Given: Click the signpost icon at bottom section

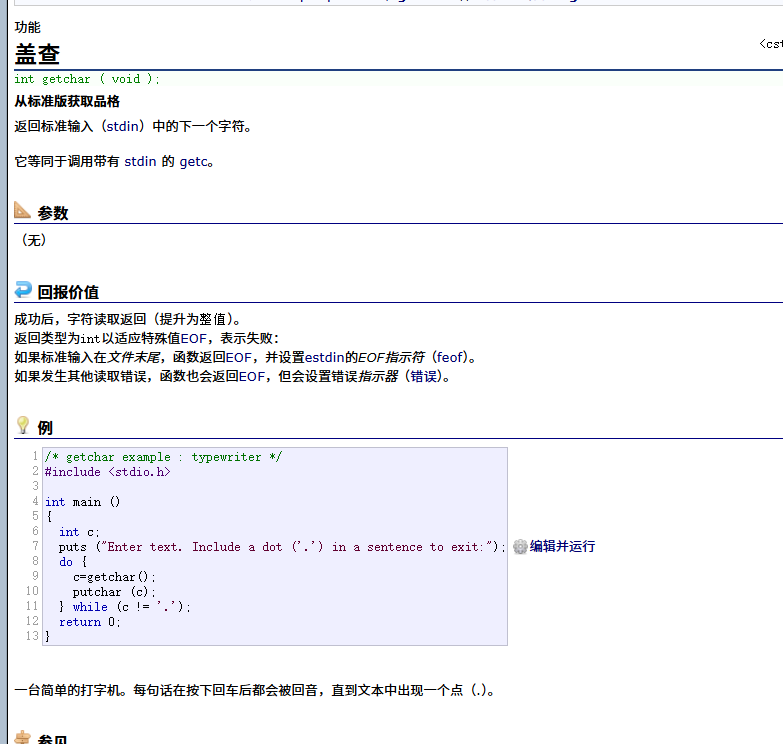Looking at the screenshot, I should (x=23, y=738).
